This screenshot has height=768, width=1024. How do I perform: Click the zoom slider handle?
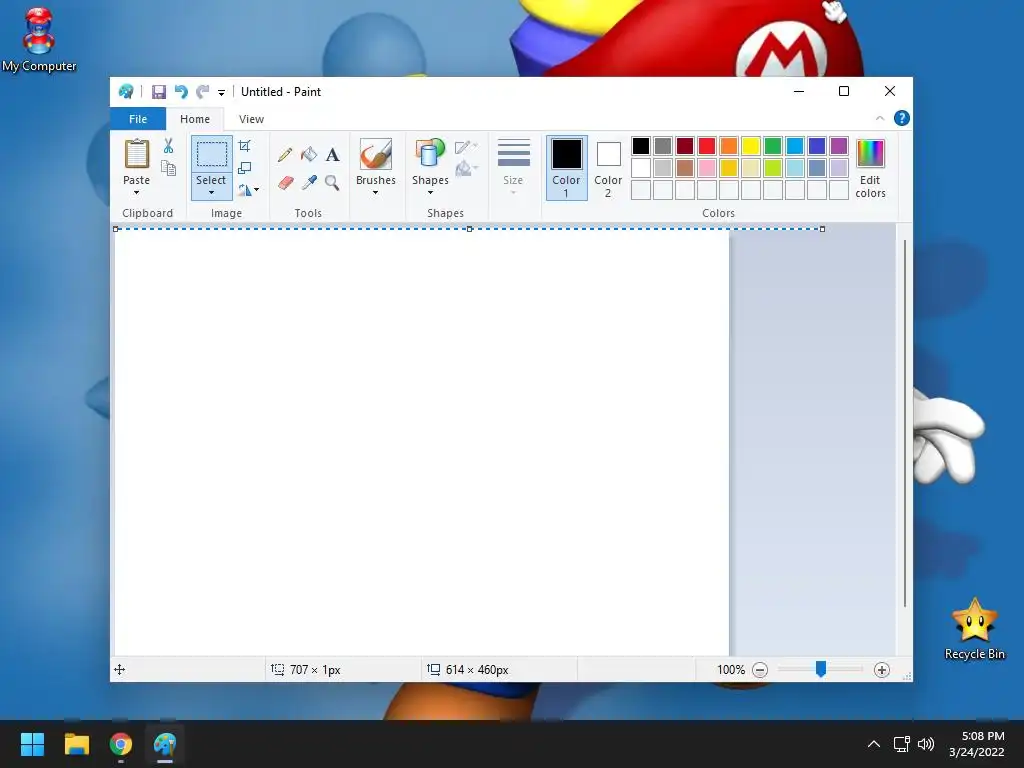point(821,669)
